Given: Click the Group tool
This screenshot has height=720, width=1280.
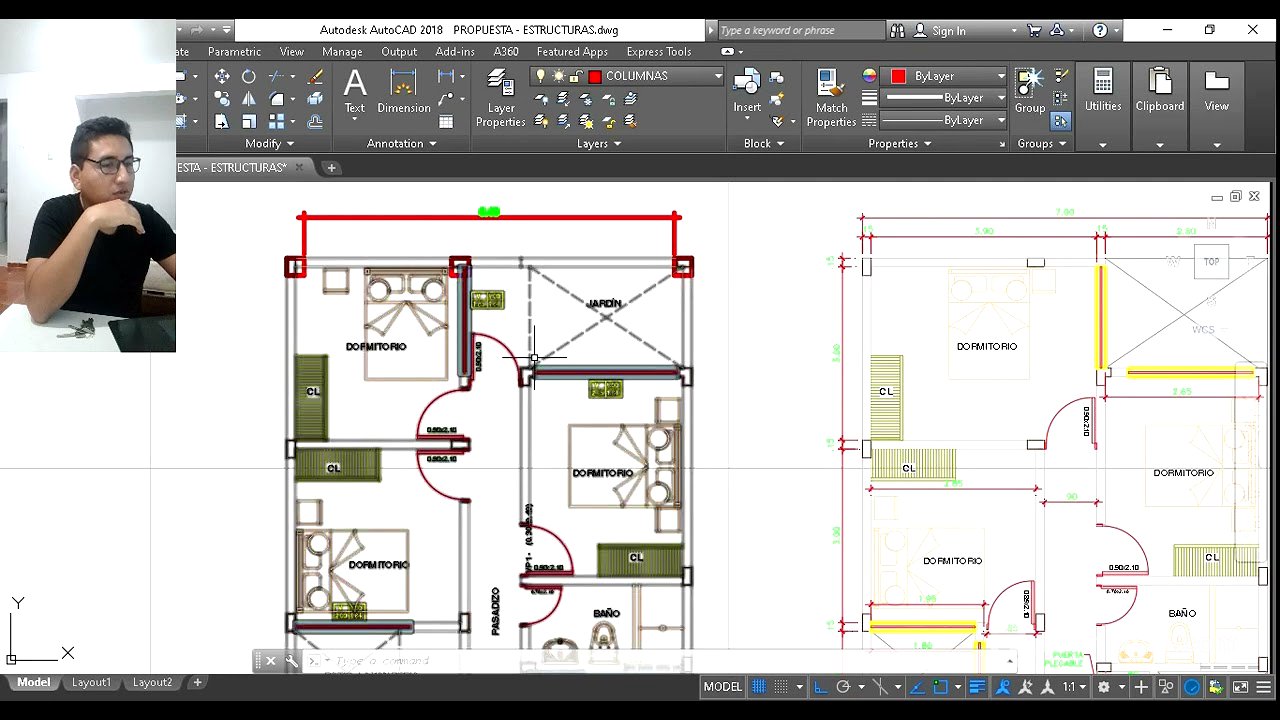Looking at the screenshot, I should pos(1030,92).
